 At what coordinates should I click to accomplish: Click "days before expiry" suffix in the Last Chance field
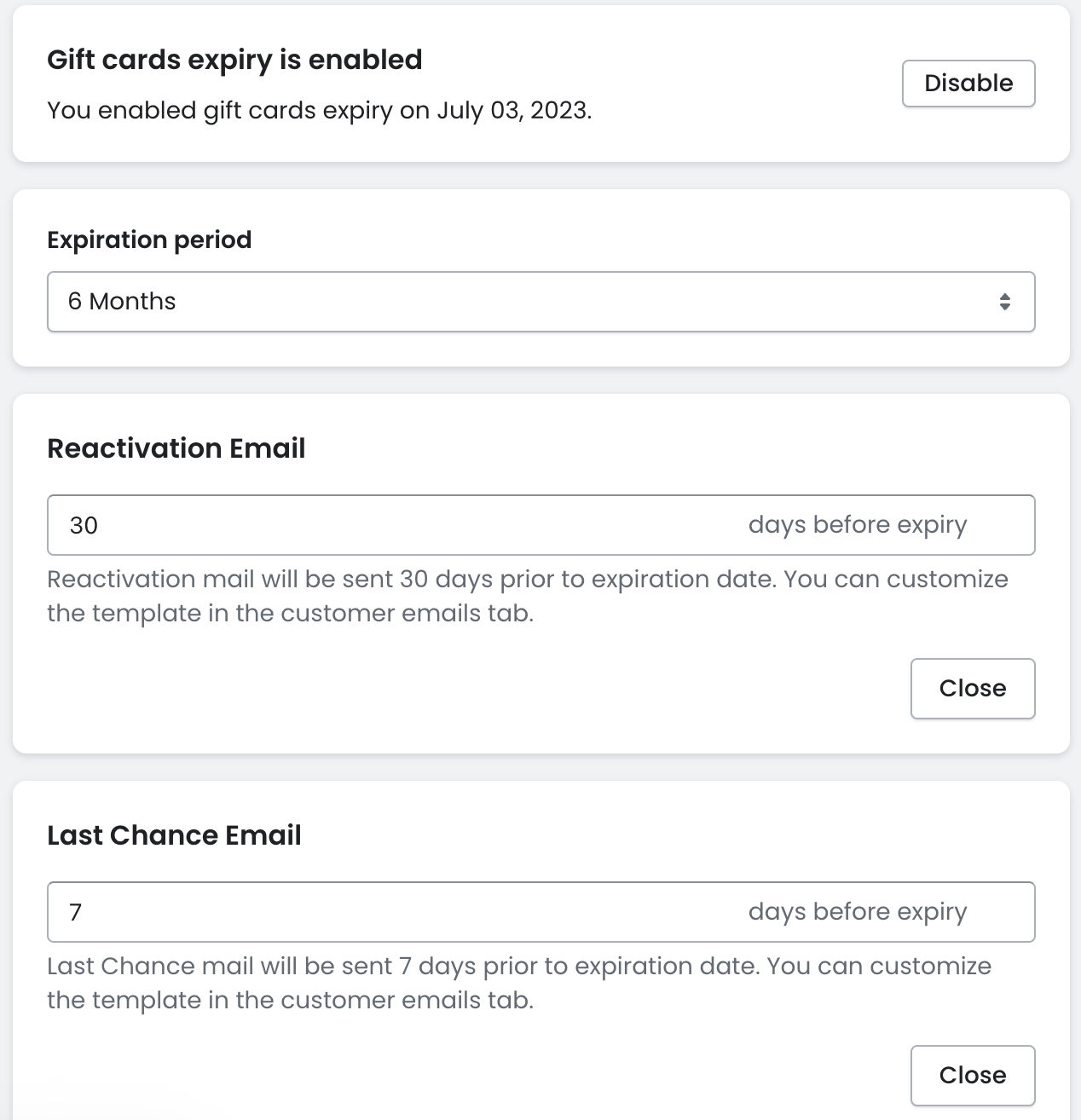coord(858,912)
